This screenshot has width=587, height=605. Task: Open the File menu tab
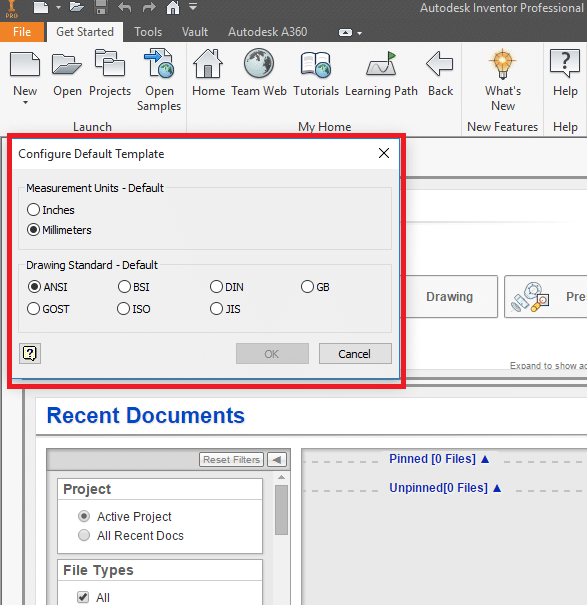point(22,32)
